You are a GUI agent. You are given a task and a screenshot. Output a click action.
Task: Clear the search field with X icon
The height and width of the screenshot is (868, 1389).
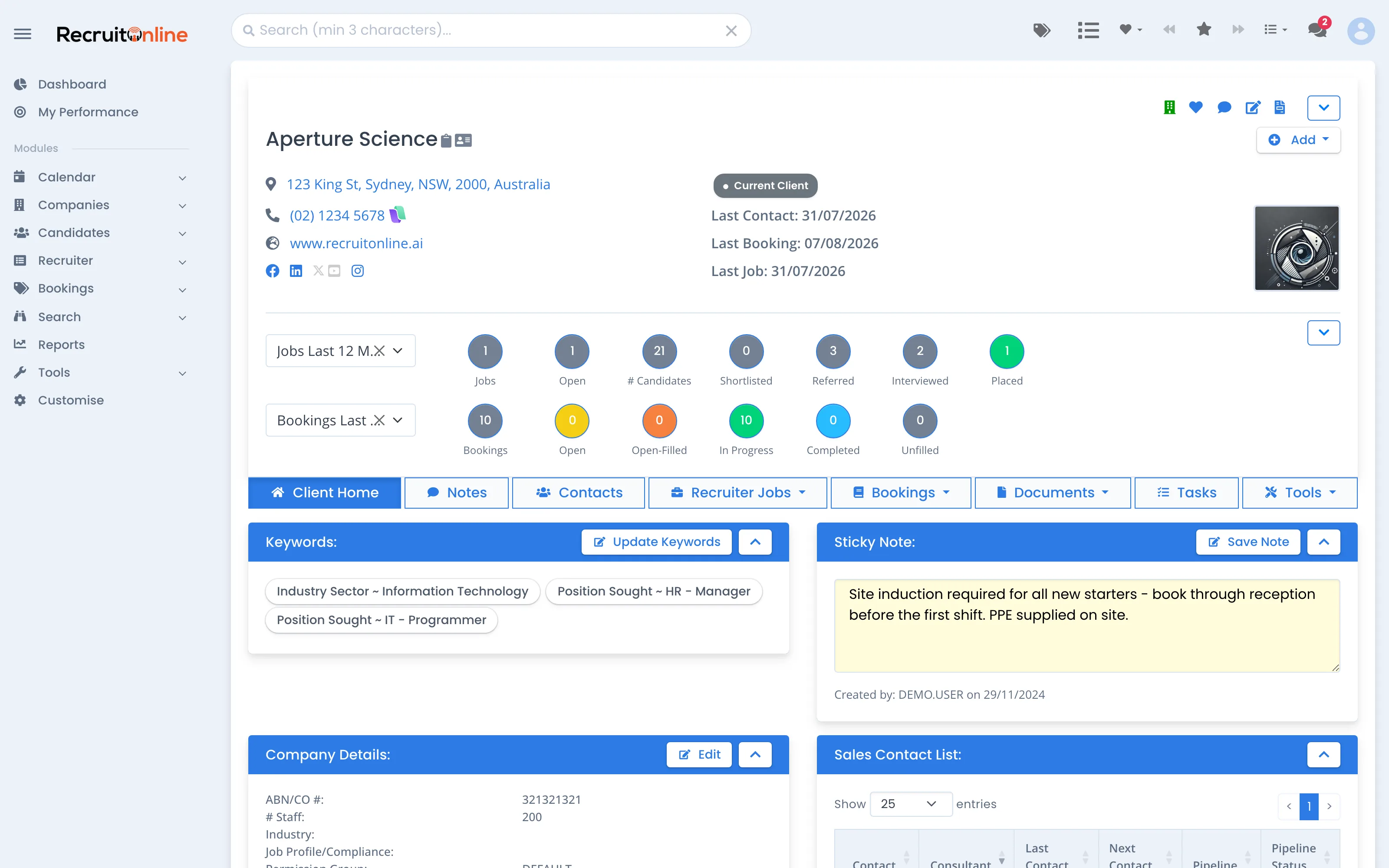[731, 30]
